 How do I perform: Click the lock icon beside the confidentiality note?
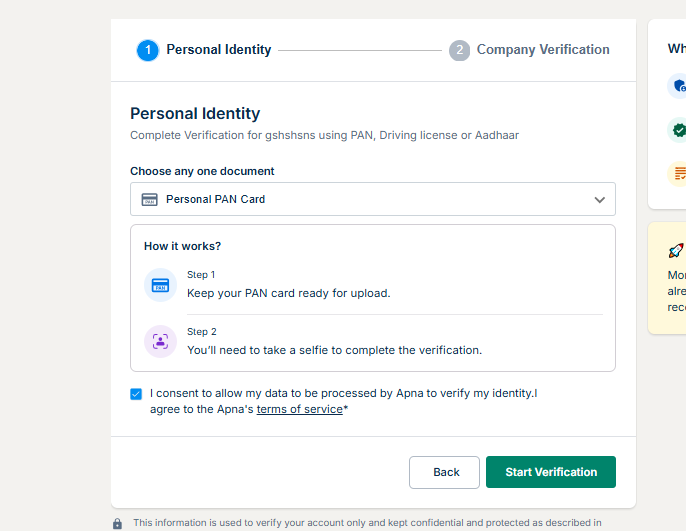click(x=118, y=523)
